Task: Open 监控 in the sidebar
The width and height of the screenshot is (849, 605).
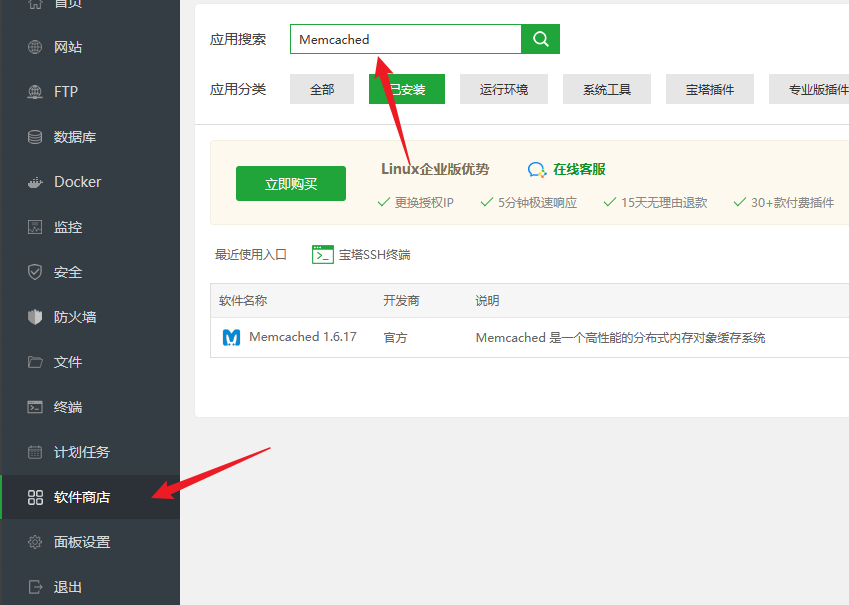Action: point(90,227)
